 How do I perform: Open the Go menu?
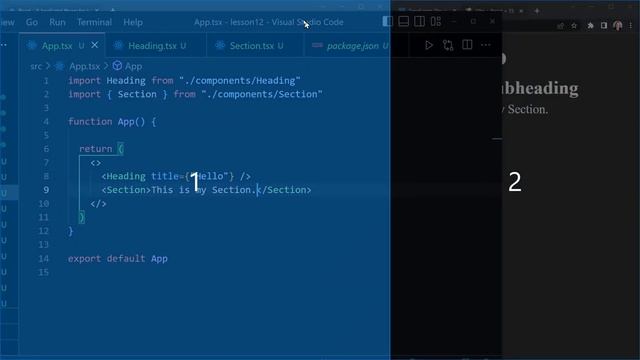click(32, 22)
